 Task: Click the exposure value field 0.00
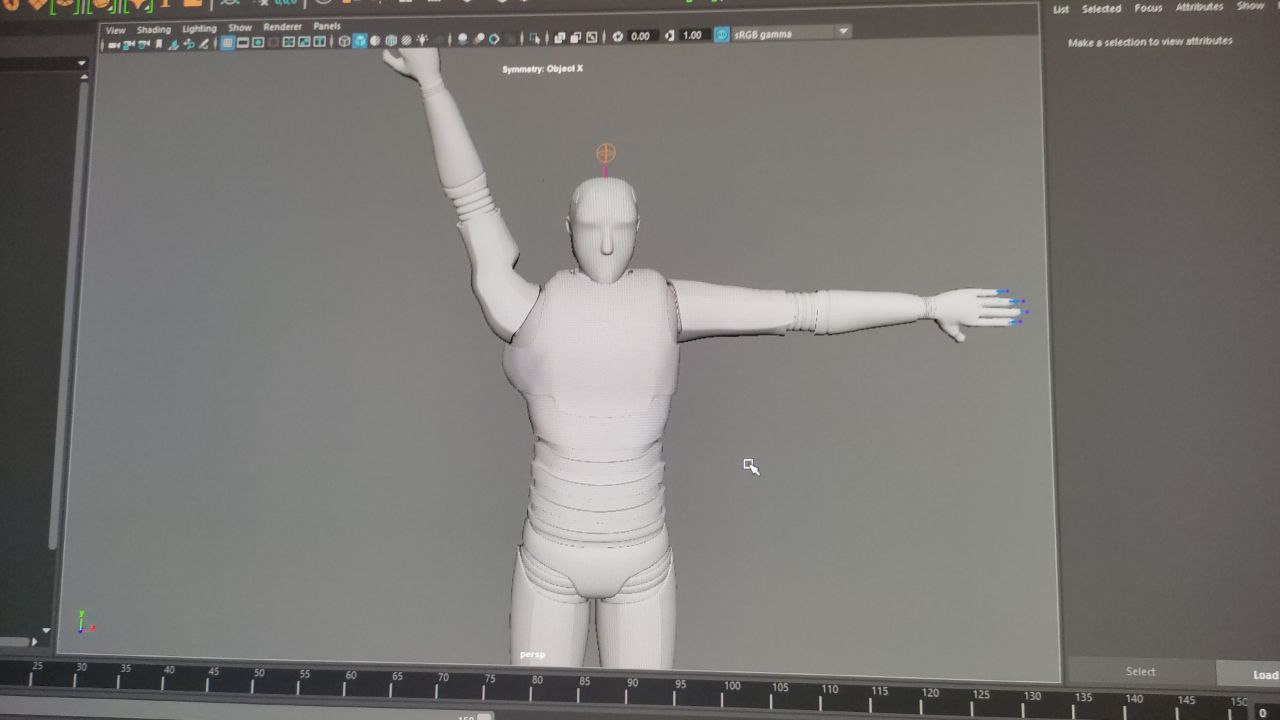tap(643, 36)
